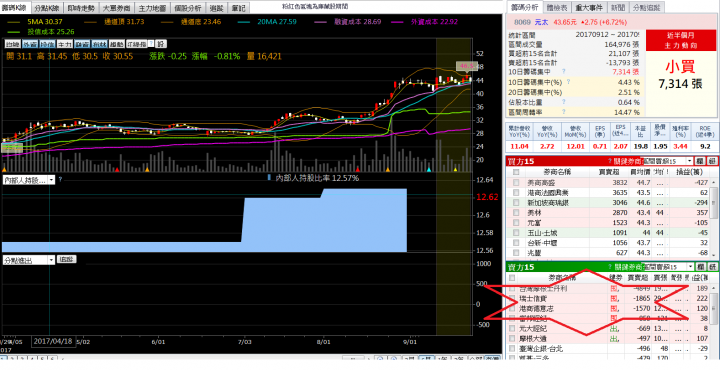Click the cyan triangle marker under volume bars
The image size is (720, 370).
pyautogui.click(x=429, y=170)
